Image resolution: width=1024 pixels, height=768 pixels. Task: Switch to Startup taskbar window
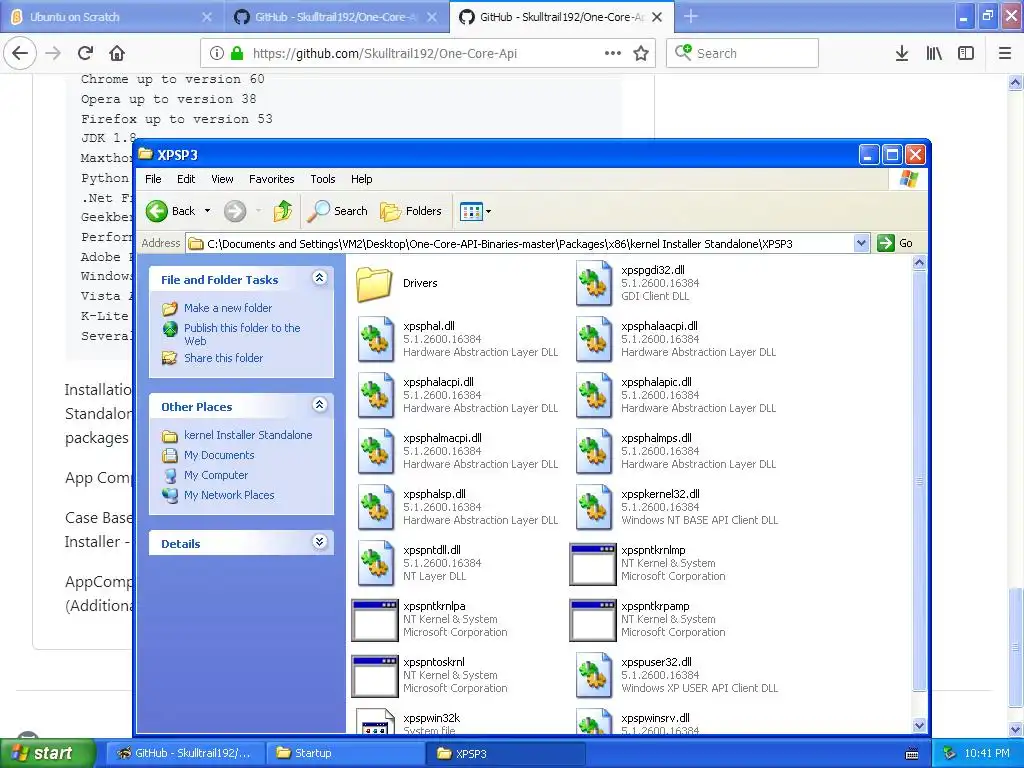click(x=347, y=753)
